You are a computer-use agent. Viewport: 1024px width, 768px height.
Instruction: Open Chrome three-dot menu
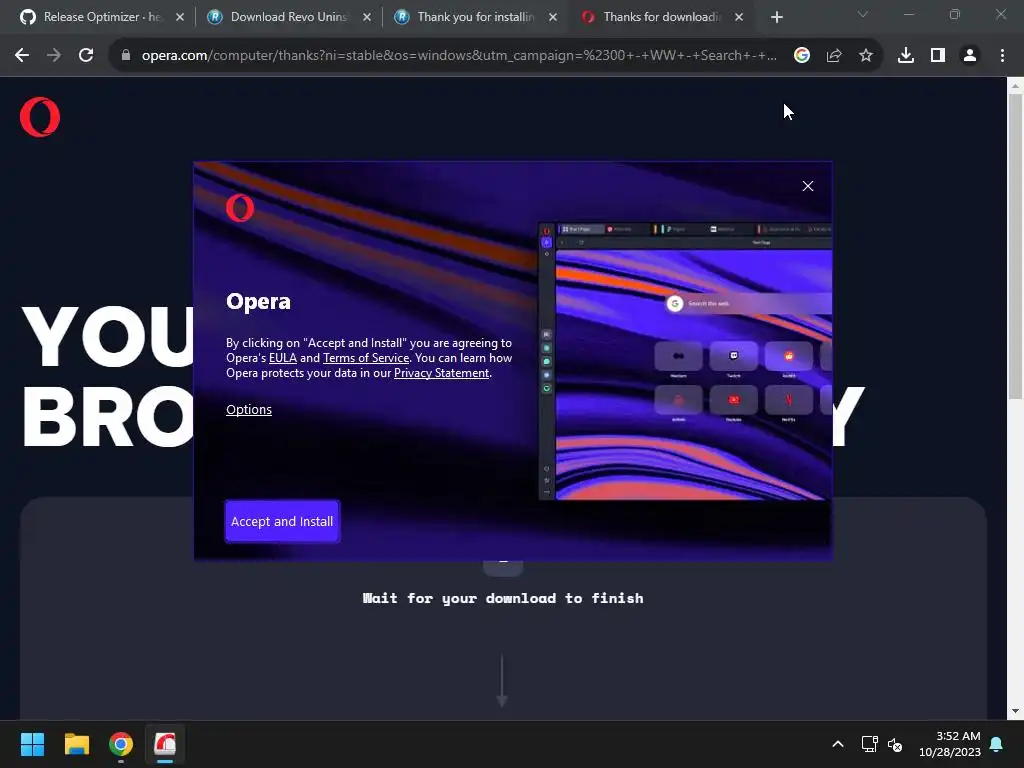[x=1002, y=56]
